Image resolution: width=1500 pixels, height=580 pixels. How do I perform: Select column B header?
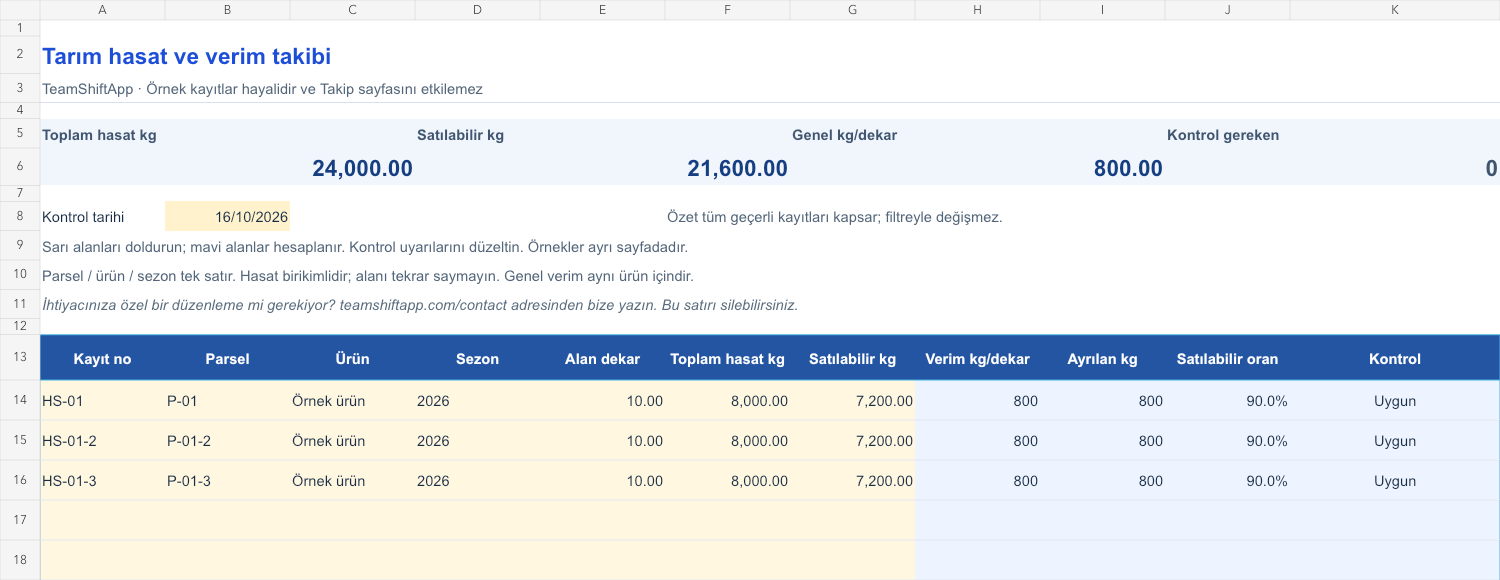click(227, 9)
